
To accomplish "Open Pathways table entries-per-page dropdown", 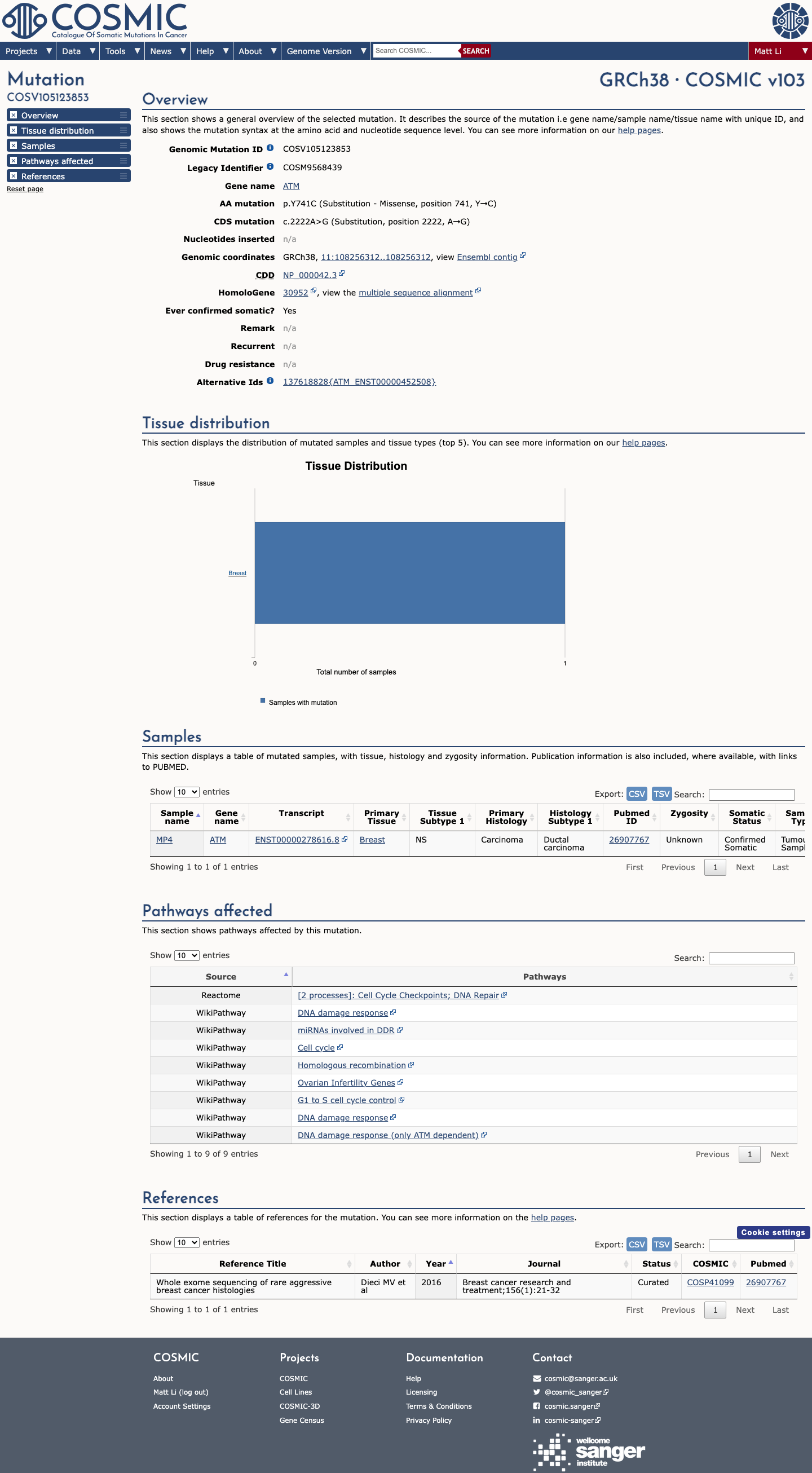I will tap(187, 955).
